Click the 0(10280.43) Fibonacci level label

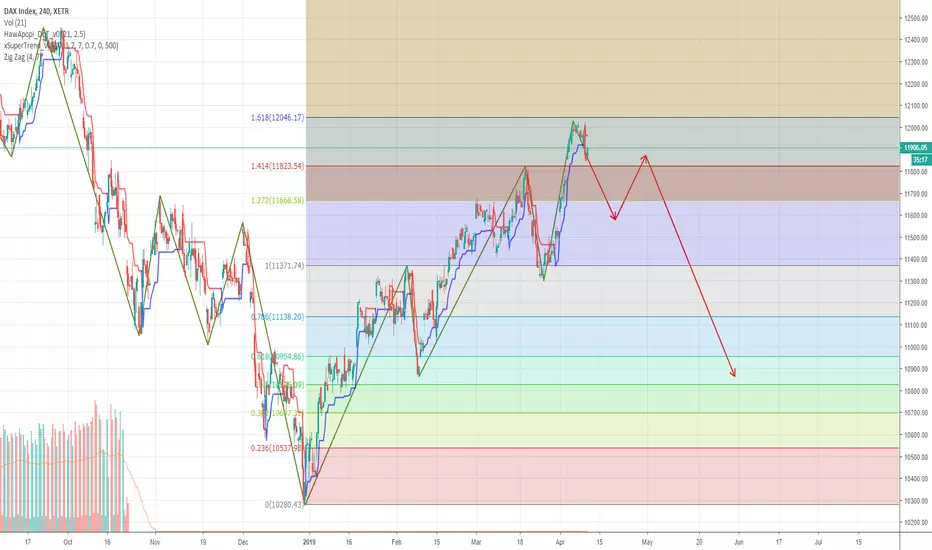[284, 504]
